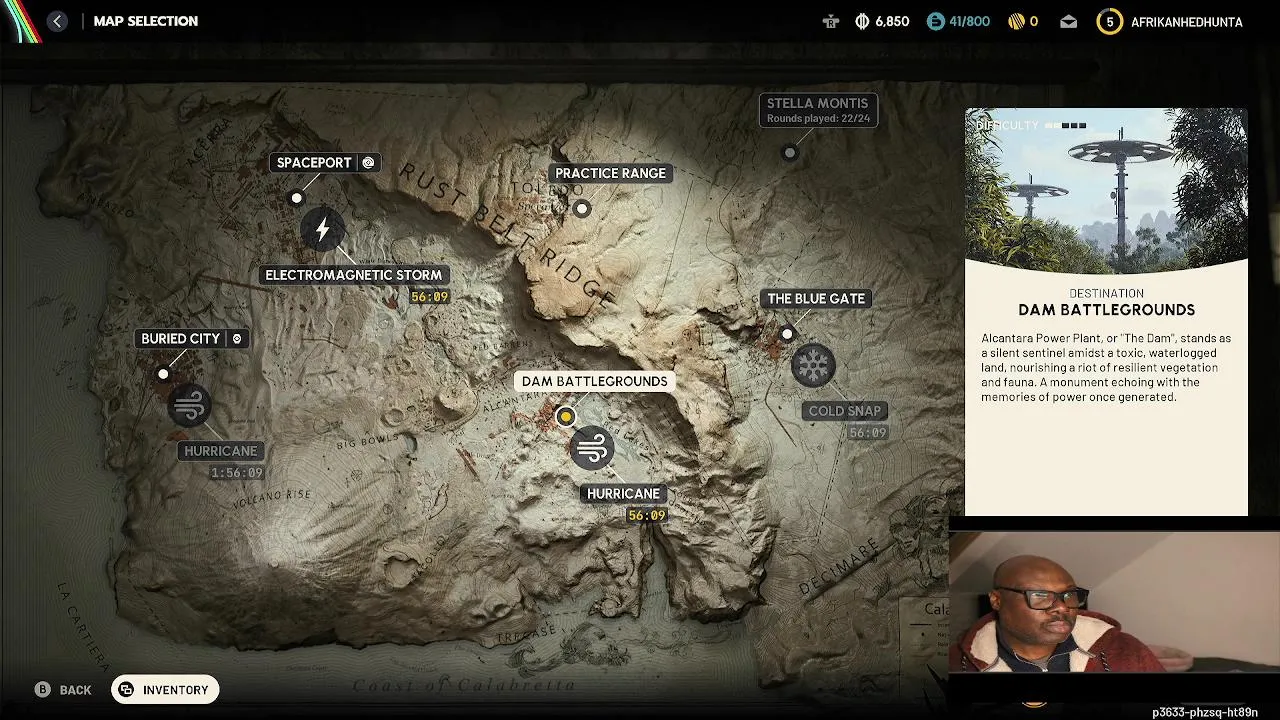Click the Map Selection header title

click(x=146, y=21)
